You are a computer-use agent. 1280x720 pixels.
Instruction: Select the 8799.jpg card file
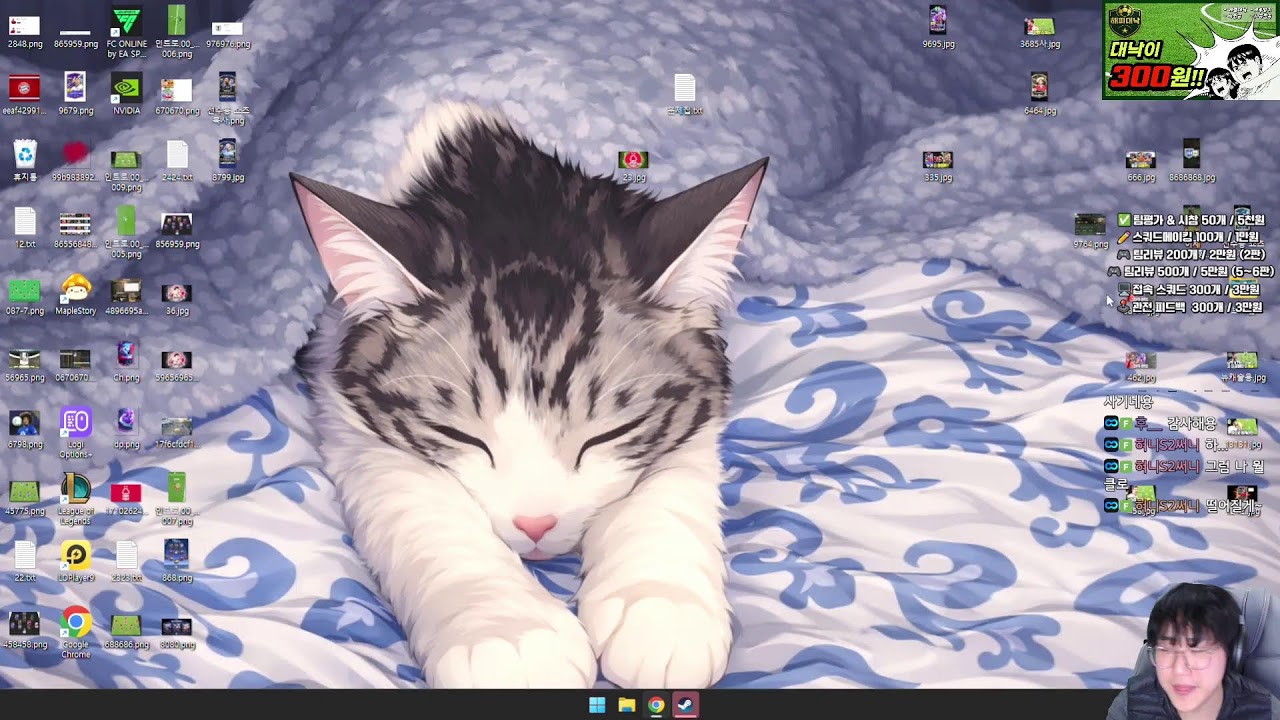[227, 156]
